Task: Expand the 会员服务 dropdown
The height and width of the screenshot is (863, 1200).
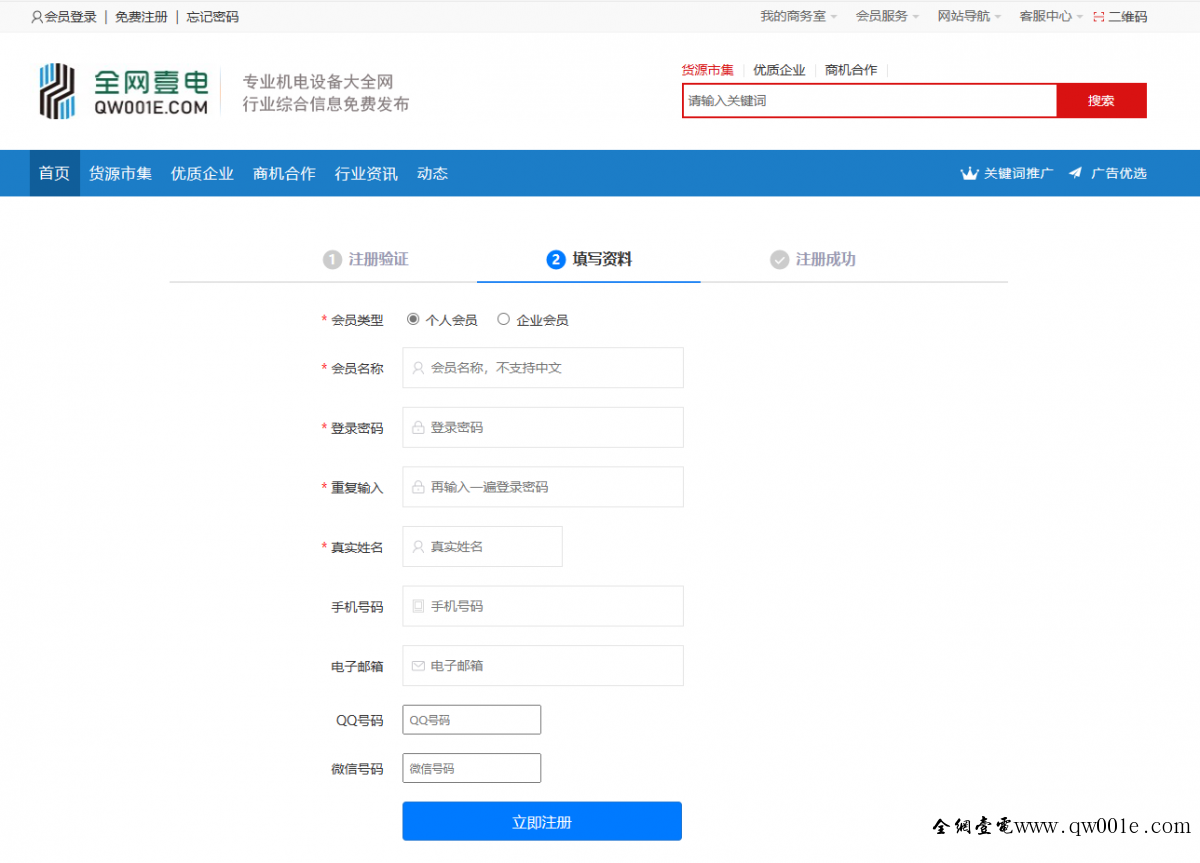Action: click(x=888, y=16)
